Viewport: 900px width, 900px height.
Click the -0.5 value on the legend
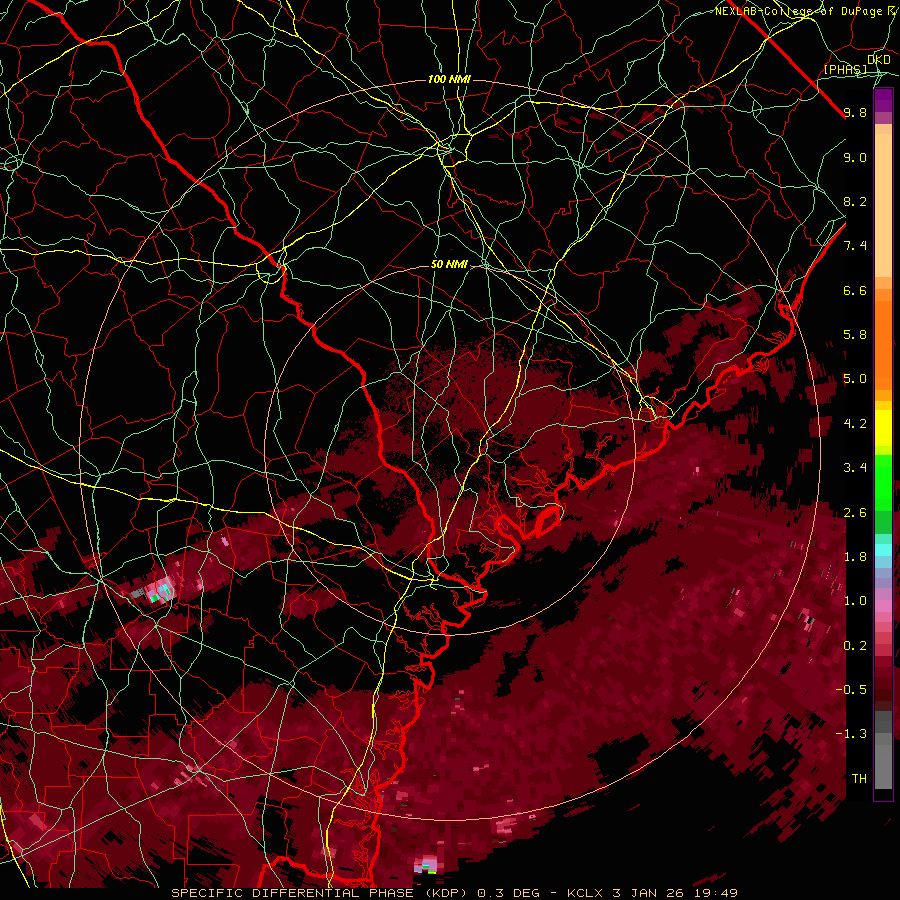click(851, 690)
